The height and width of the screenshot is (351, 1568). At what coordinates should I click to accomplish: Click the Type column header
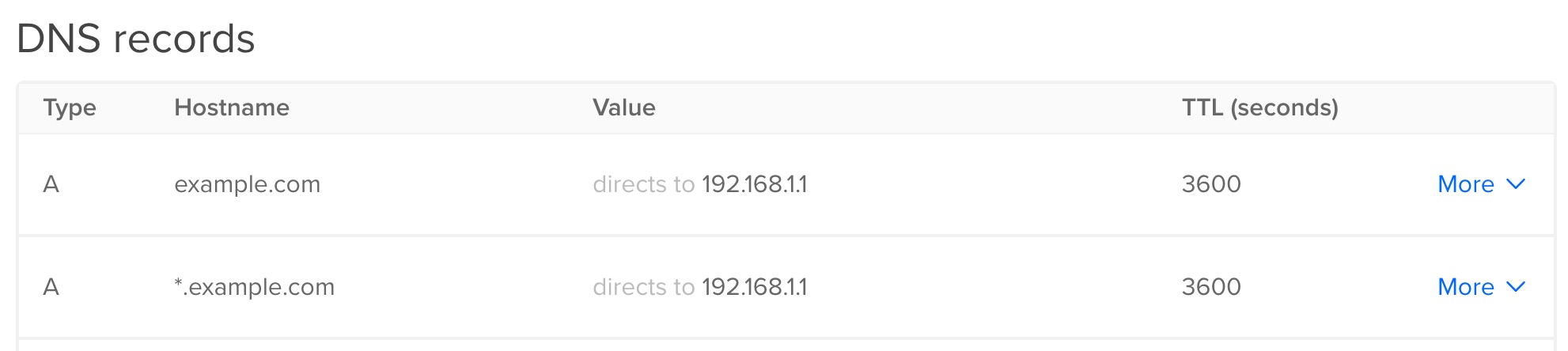[70, 108]
